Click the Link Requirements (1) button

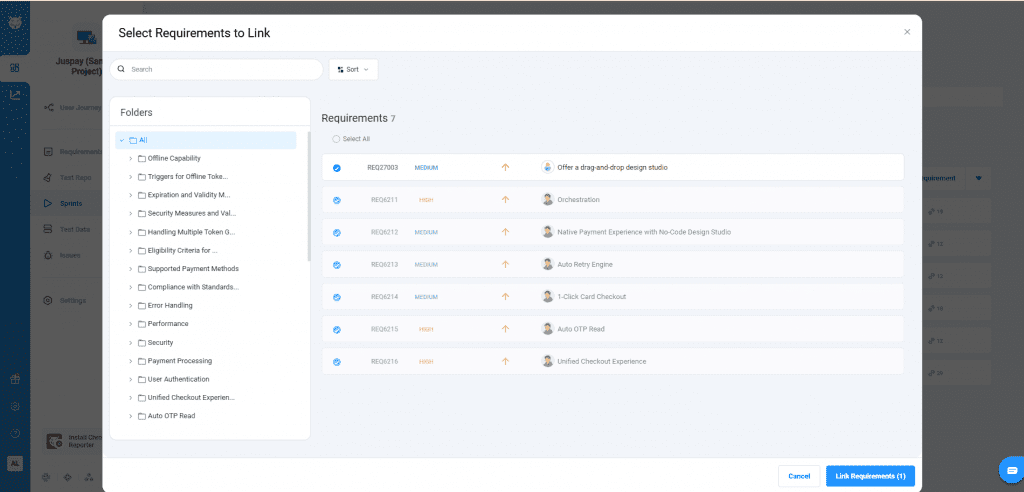point(870,476)
